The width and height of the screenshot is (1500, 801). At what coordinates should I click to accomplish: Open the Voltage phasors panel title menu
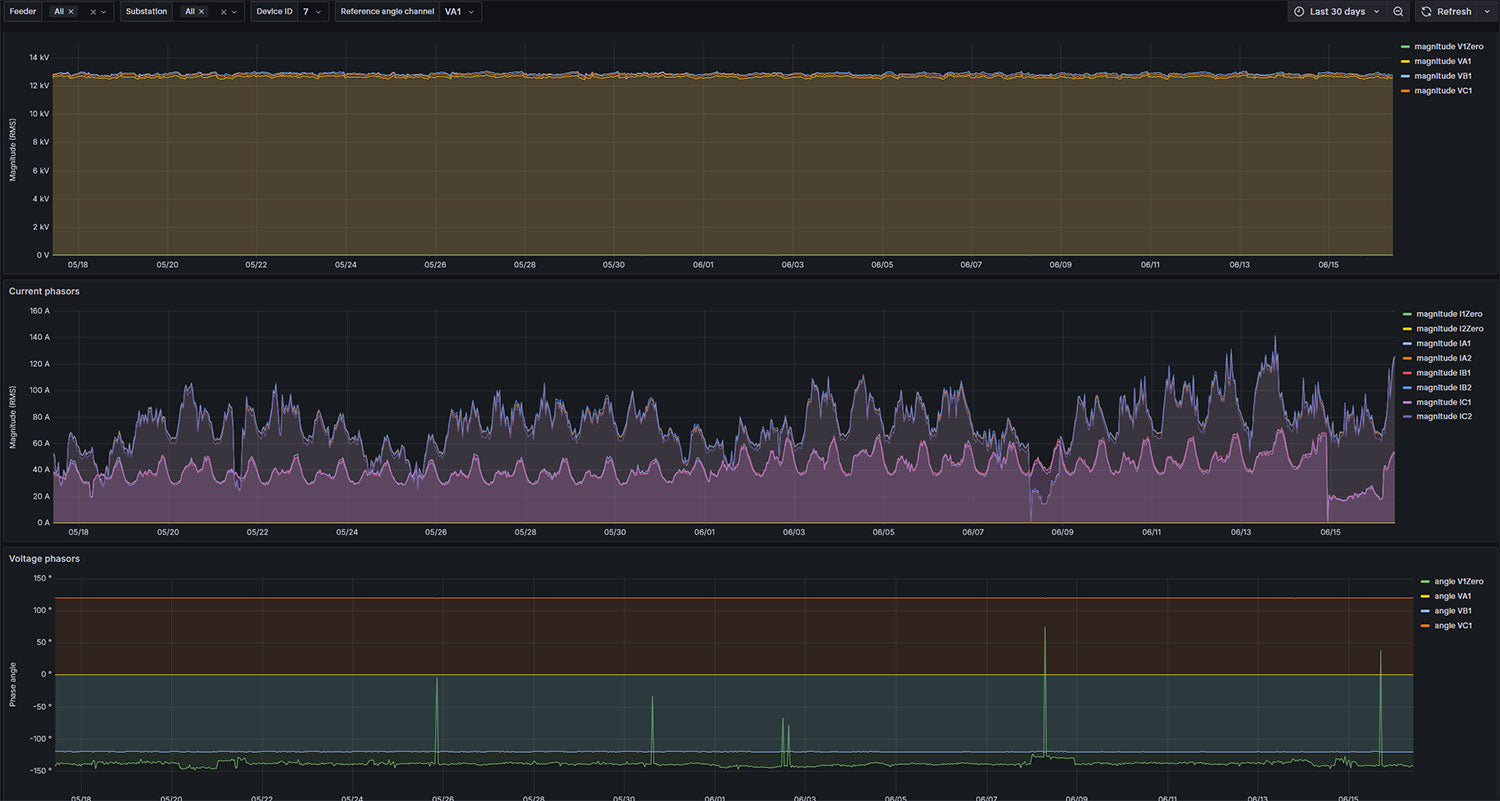44,559
